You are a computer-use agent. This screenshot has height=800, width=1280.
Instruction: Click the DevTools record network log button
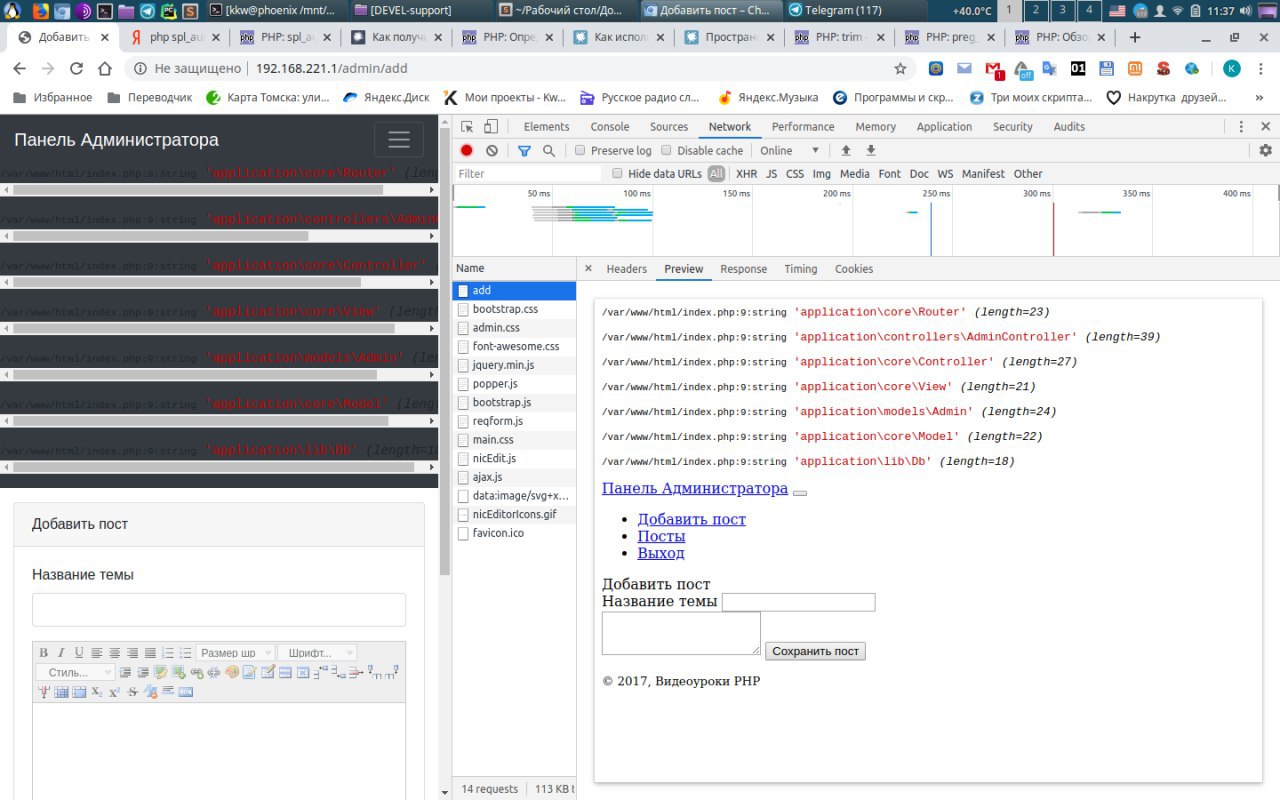point(466,150)
